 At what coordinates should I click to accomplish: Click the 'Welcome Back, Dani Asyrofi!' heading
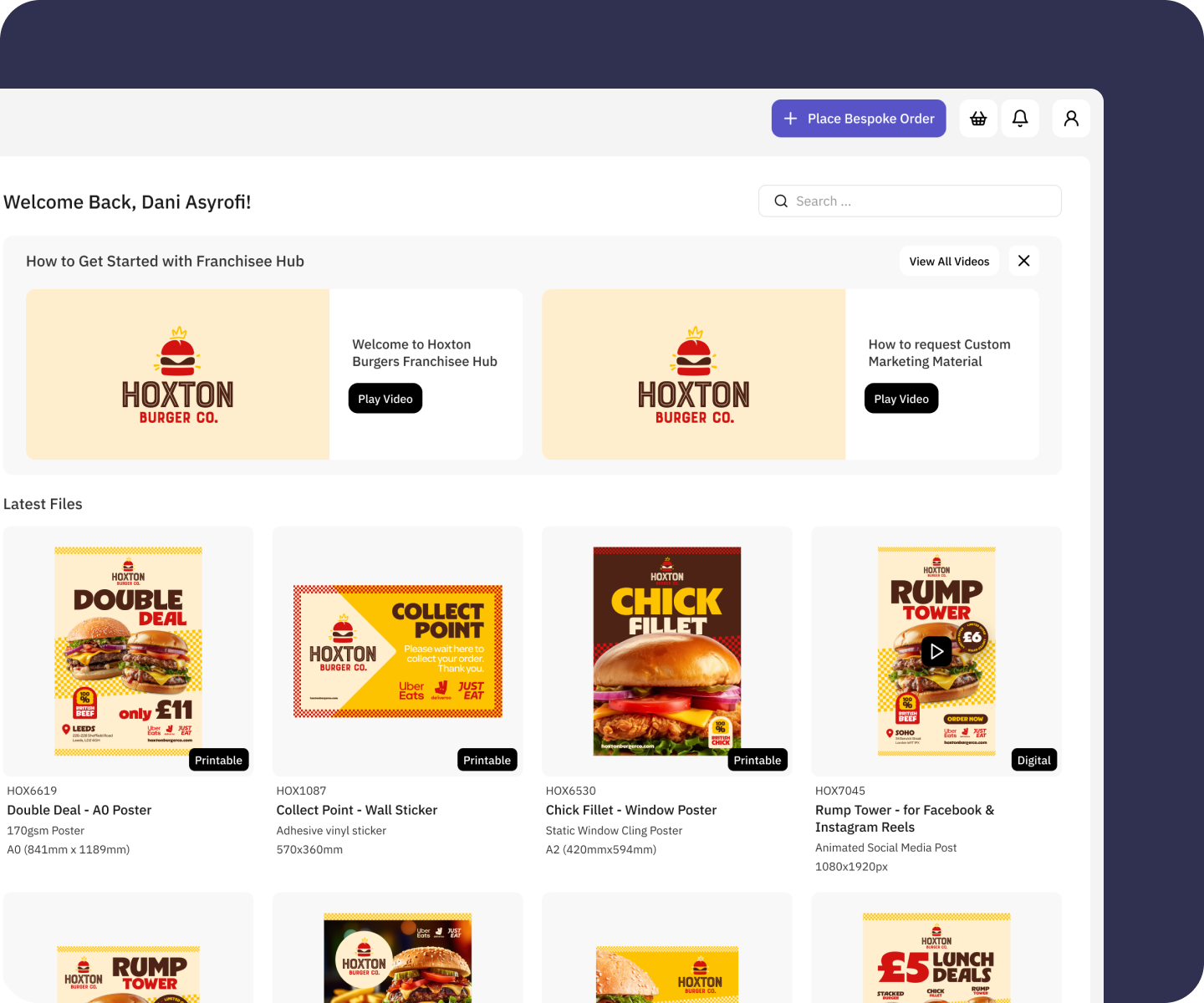pos(127,202)
